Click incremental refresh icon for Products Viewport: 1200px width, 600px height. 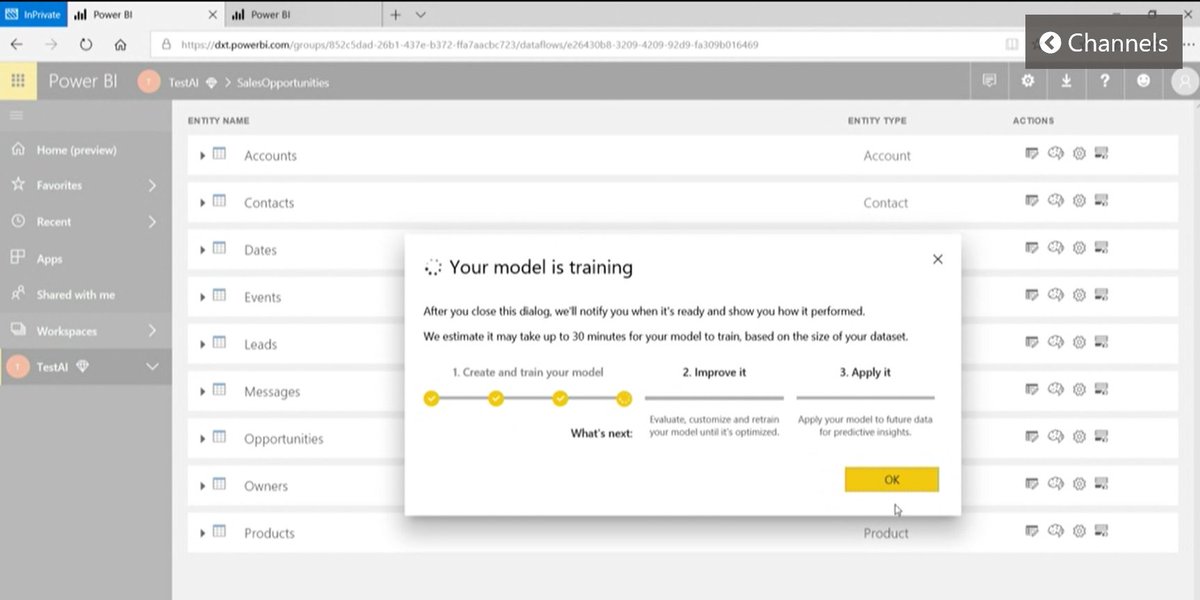coord(1102,531)
